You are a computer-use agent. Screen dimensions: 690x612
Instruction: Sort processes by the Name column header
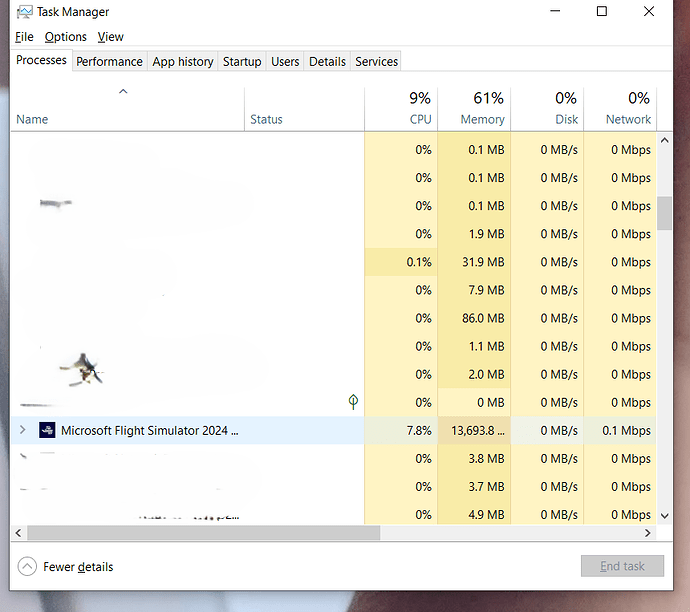[x=127, y=109]
